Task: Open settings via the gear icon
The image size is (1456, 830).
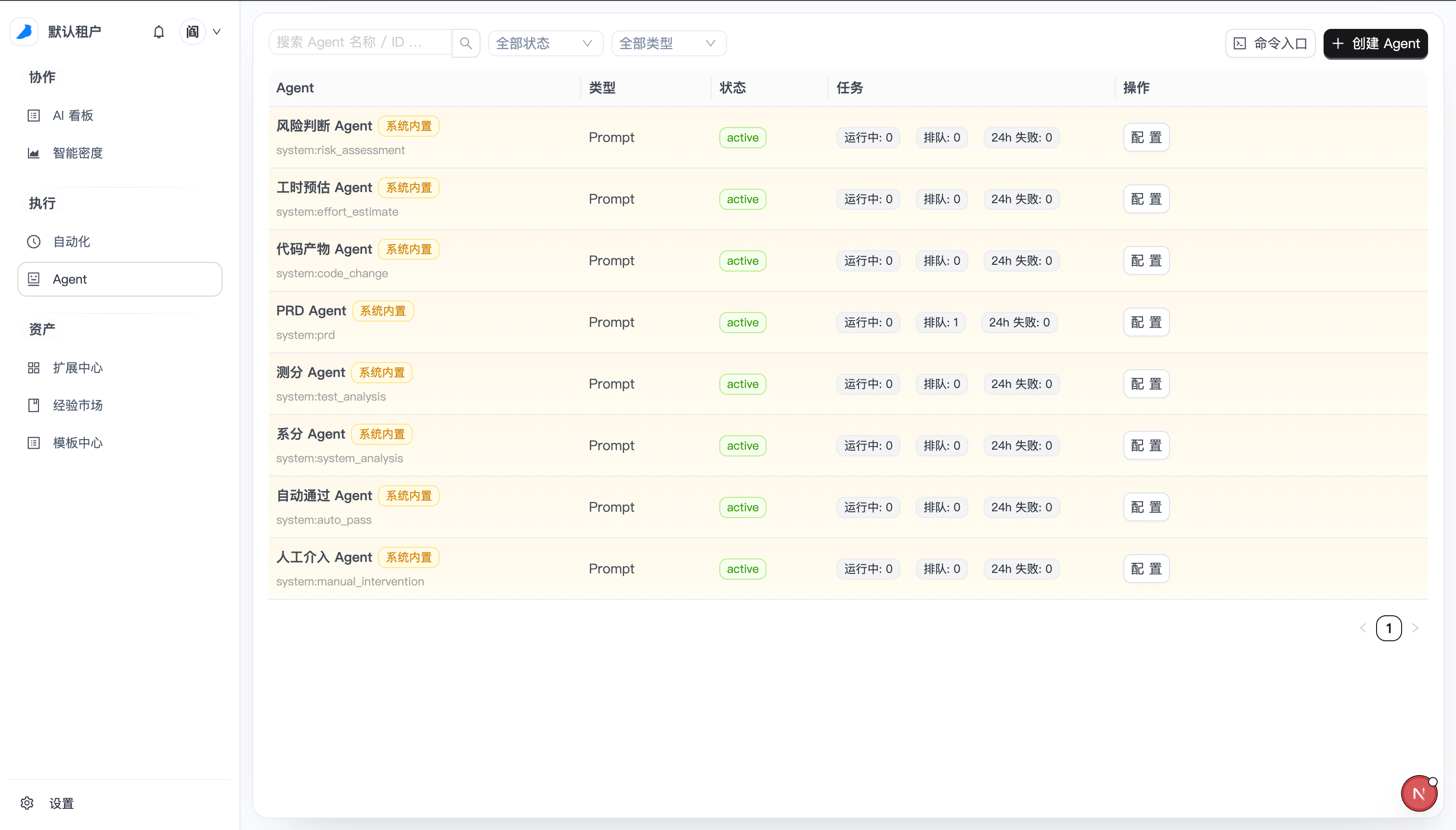Action: [x=27, y=803]
